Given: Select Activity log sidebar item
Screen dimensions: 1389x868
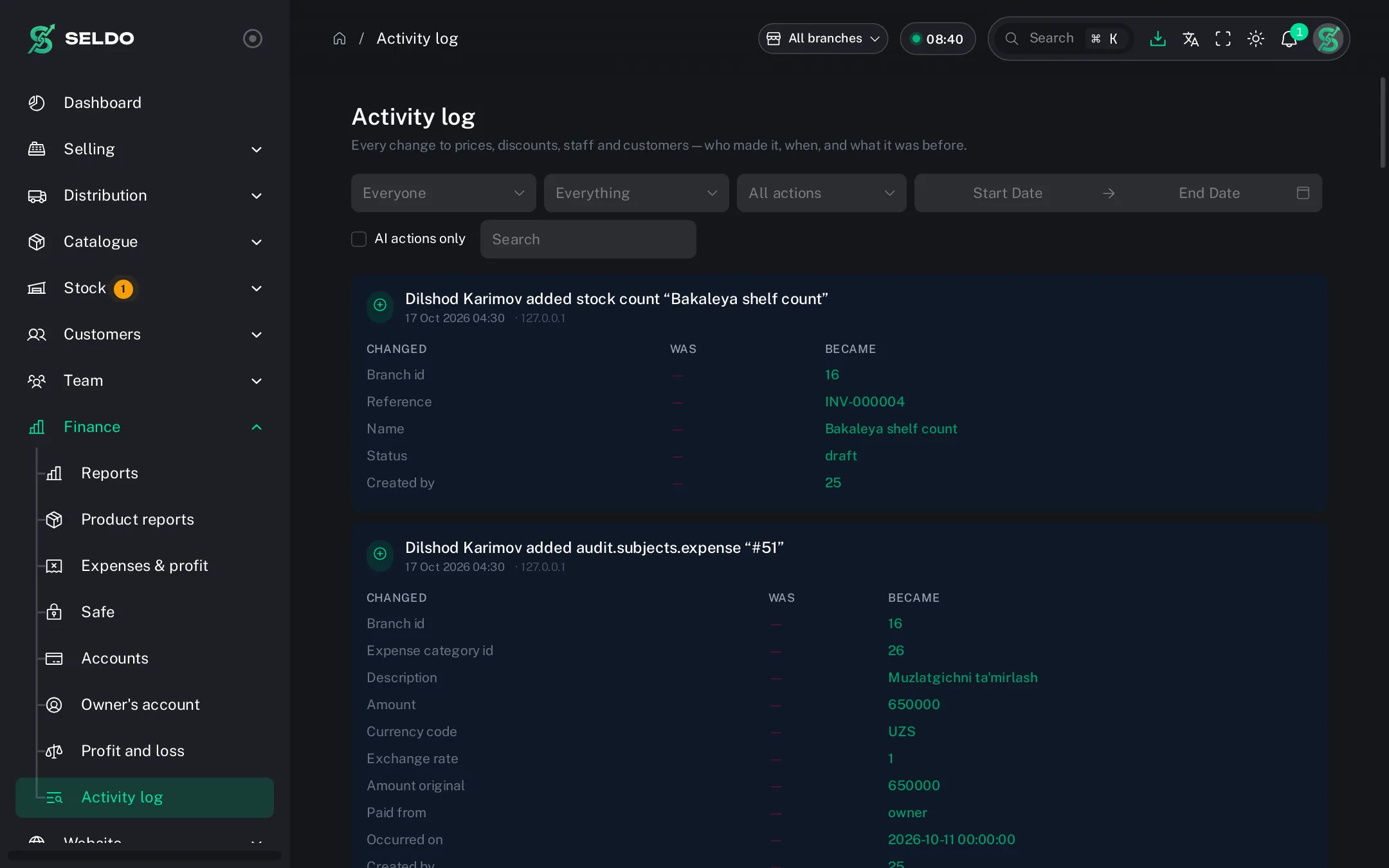Looking at the screenshot, I should (145, 797).
